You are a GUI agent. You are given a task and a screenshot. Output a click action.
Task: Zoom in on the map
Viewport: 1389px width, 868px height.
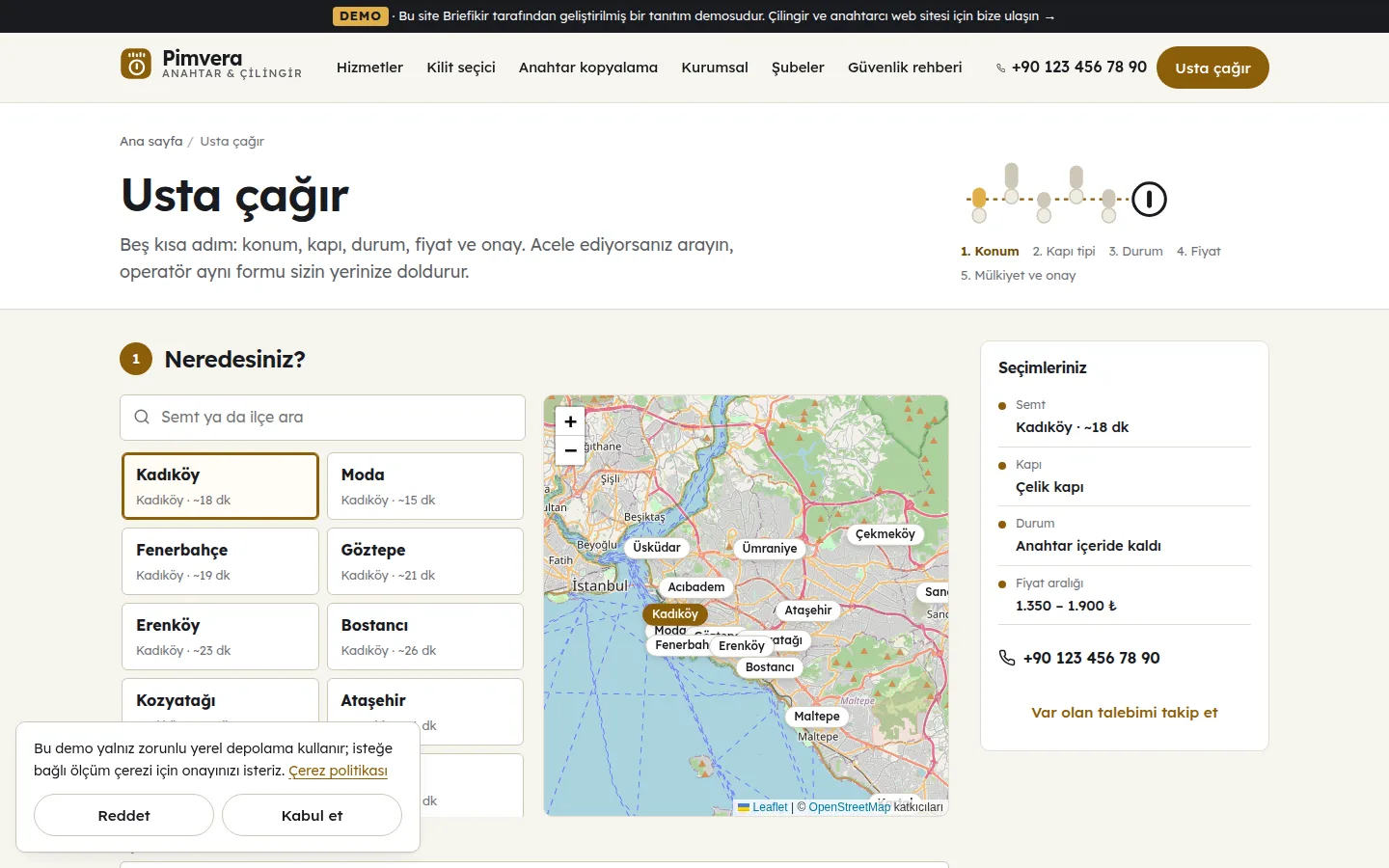(x=570, y=421)
